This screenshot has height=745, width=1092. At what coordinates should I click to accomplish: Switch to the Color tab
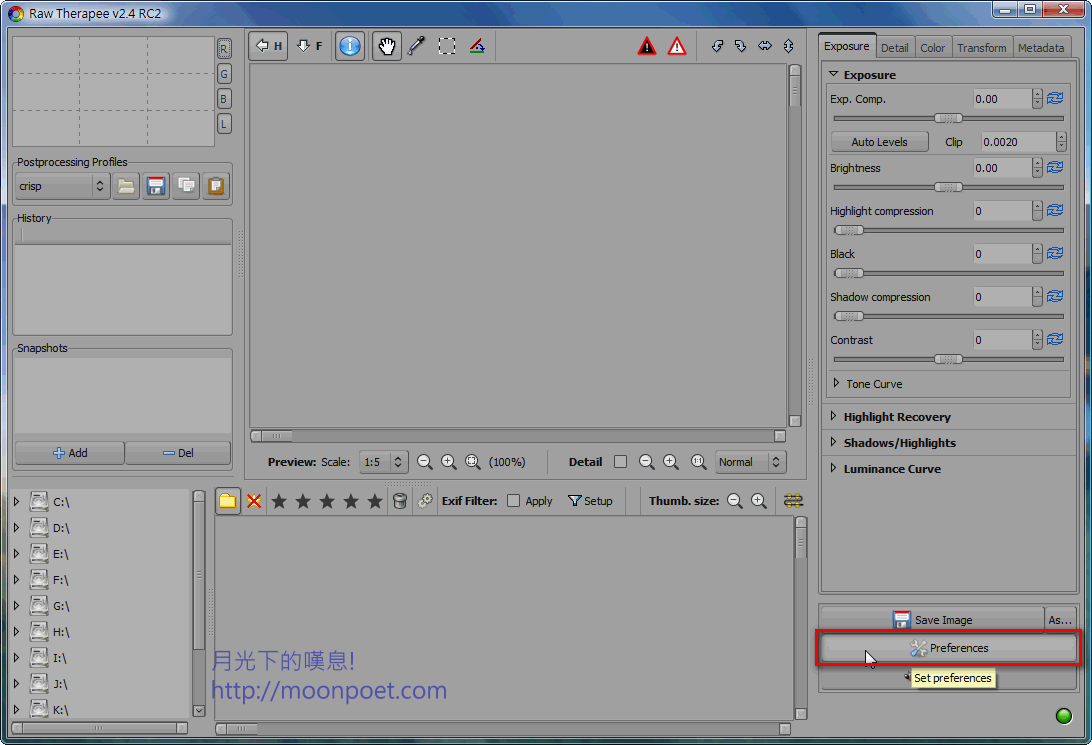932,47
